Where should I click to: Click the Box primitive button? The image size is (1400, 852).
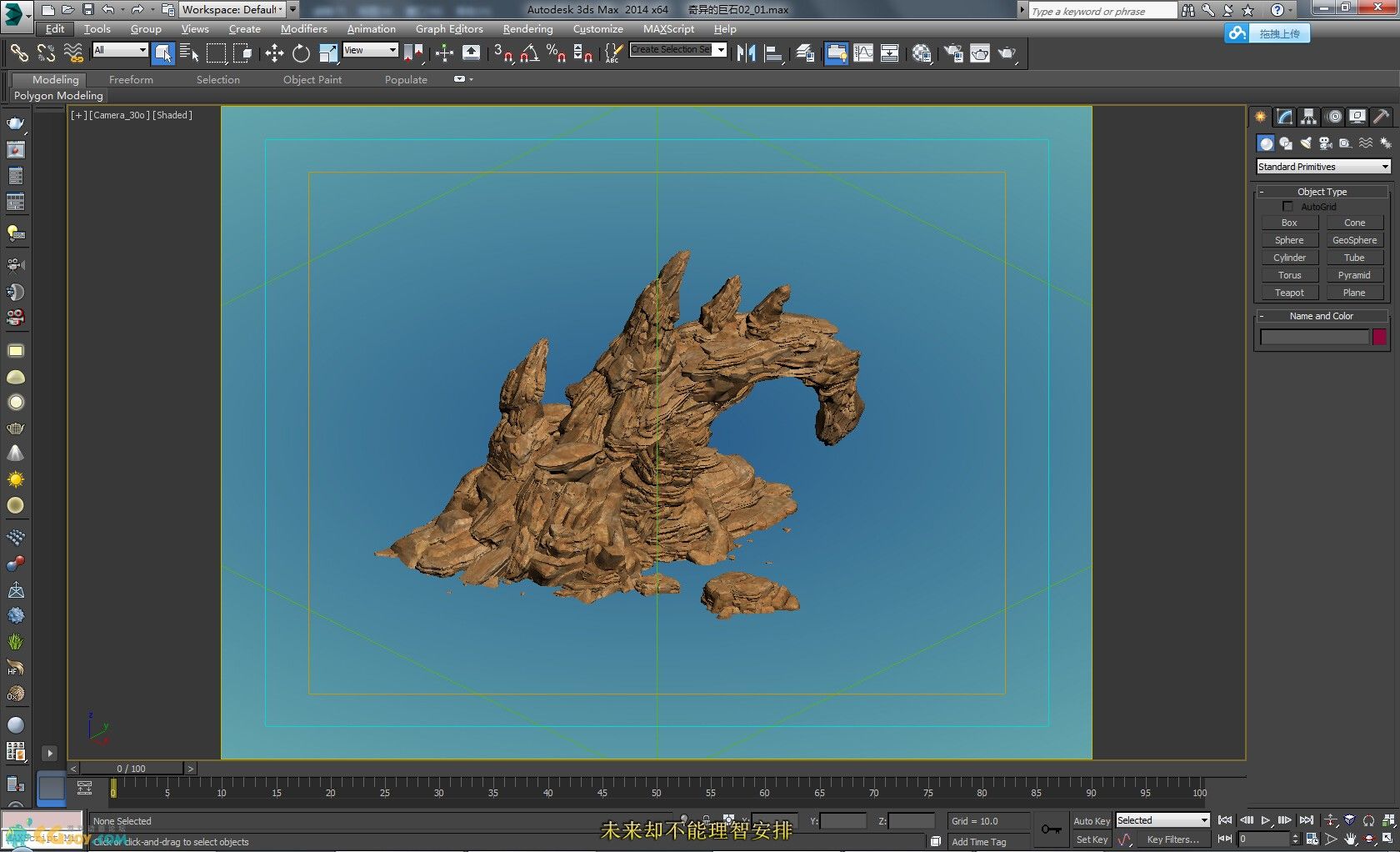1289,223
